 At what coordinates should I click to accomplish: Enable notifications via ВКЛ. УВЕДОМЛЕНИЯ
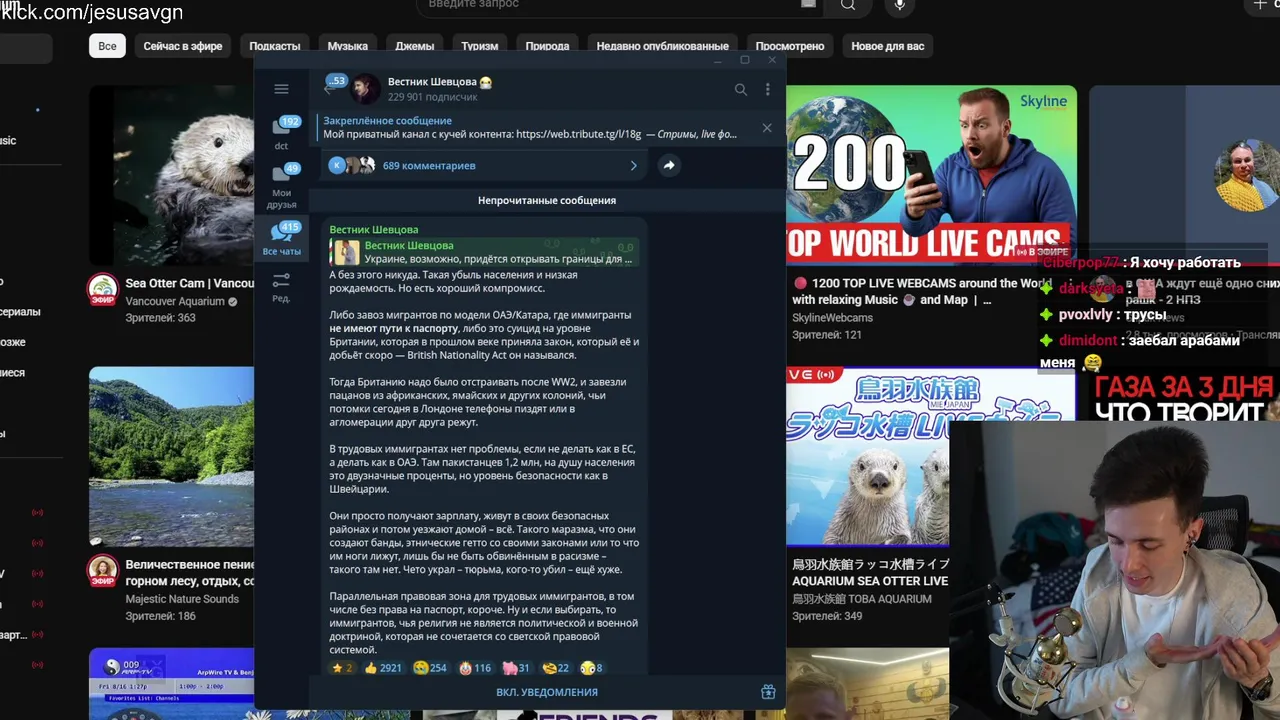point(547,692)
